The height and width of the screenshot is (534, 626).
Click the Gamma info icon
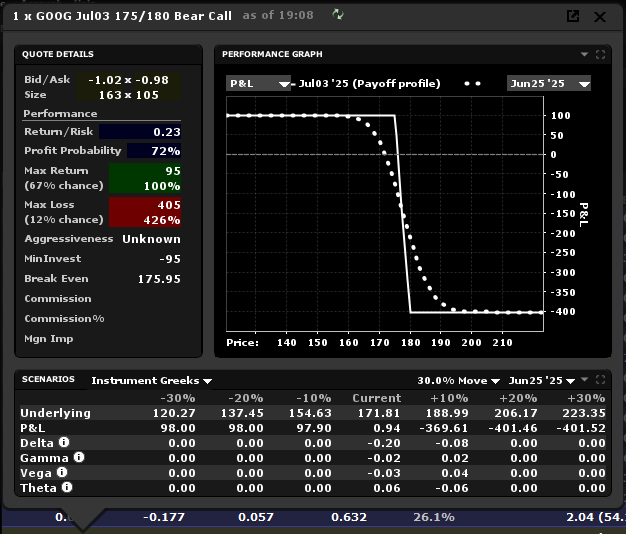(79, 458)
